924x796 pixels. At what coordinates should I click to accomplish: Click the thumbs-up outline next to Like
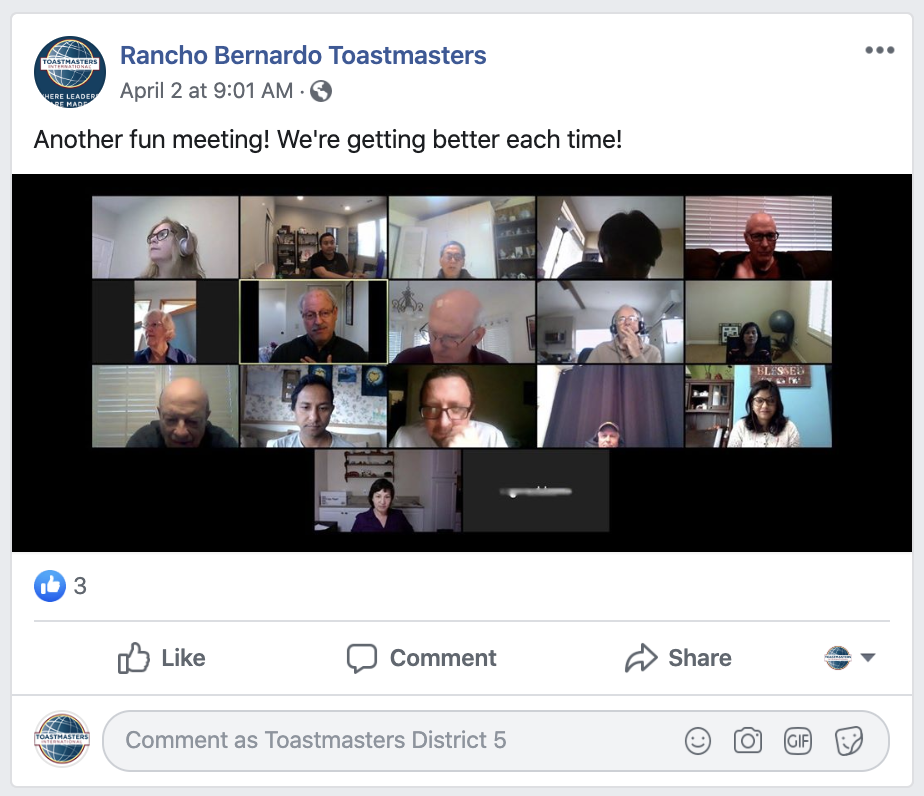[134, 658]
